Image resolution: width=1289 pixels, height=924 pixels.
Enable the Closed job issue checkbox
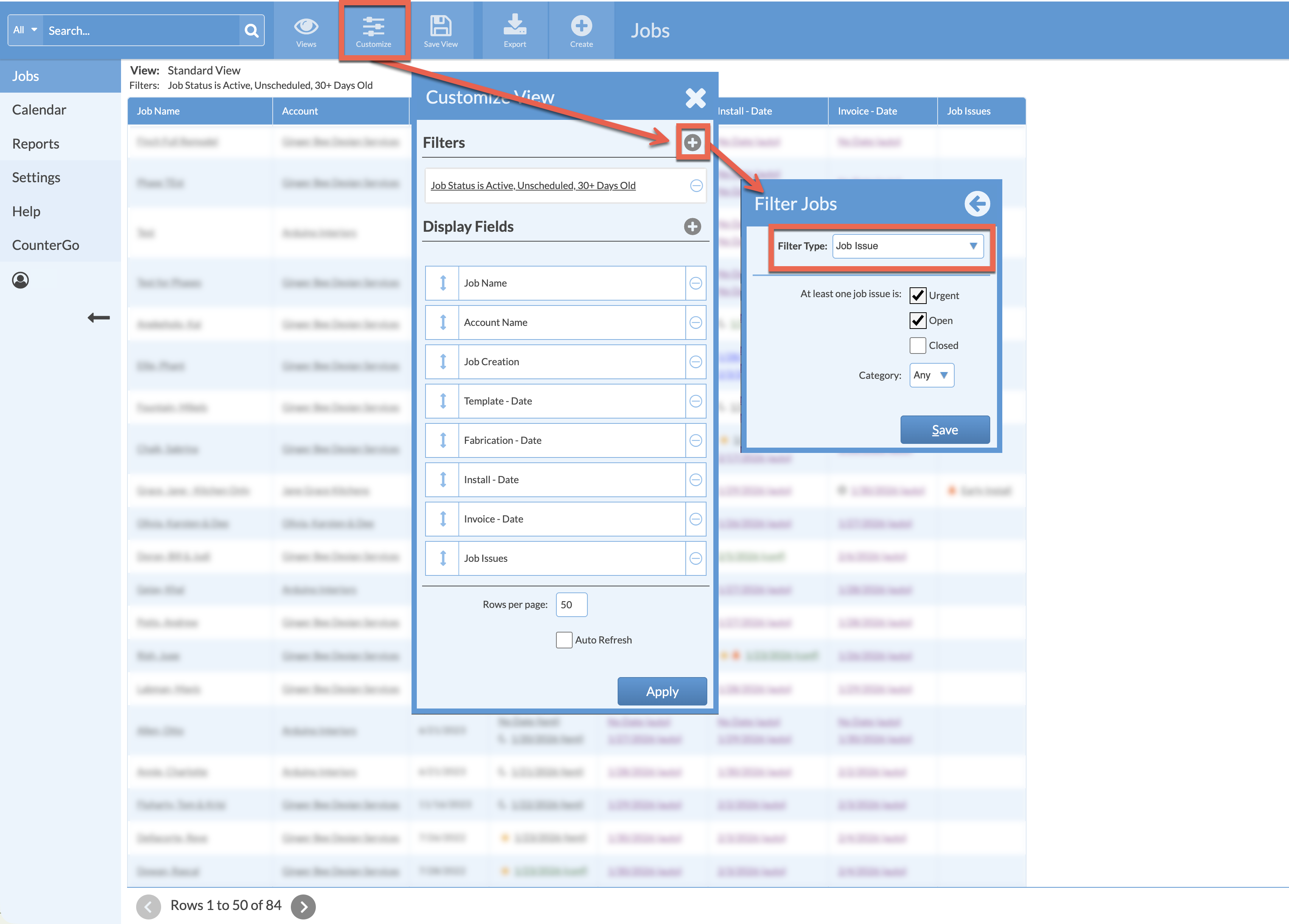point(917,346)
